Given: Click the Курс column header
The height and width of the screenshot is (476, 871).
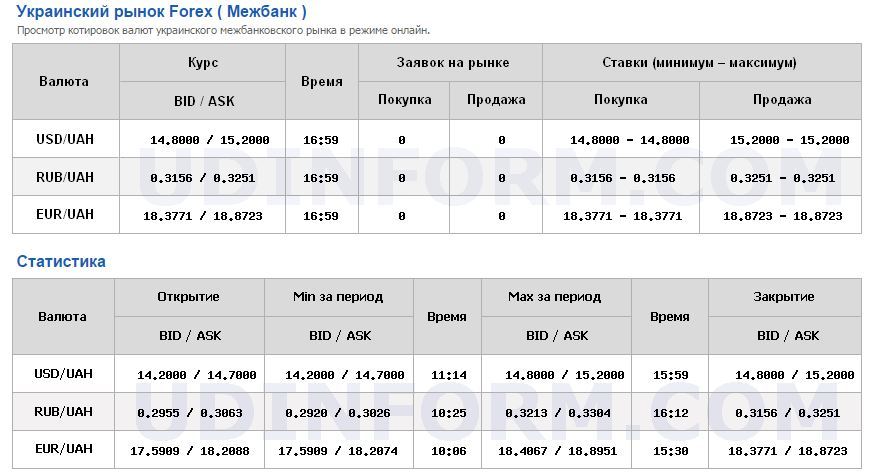Looking at the screenshot, I should pos(203,62).
